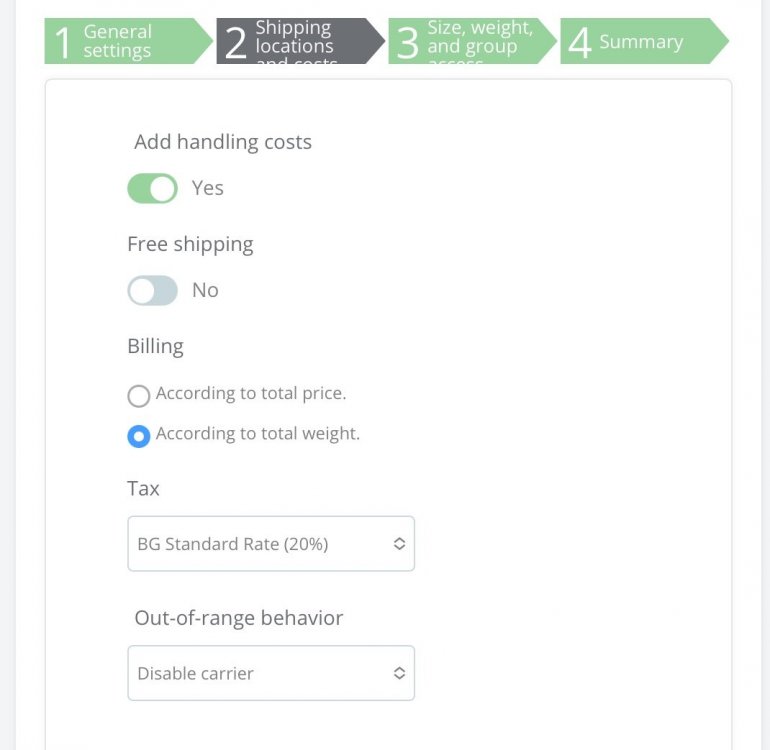Click the step number 1 badge

point(63,43)
